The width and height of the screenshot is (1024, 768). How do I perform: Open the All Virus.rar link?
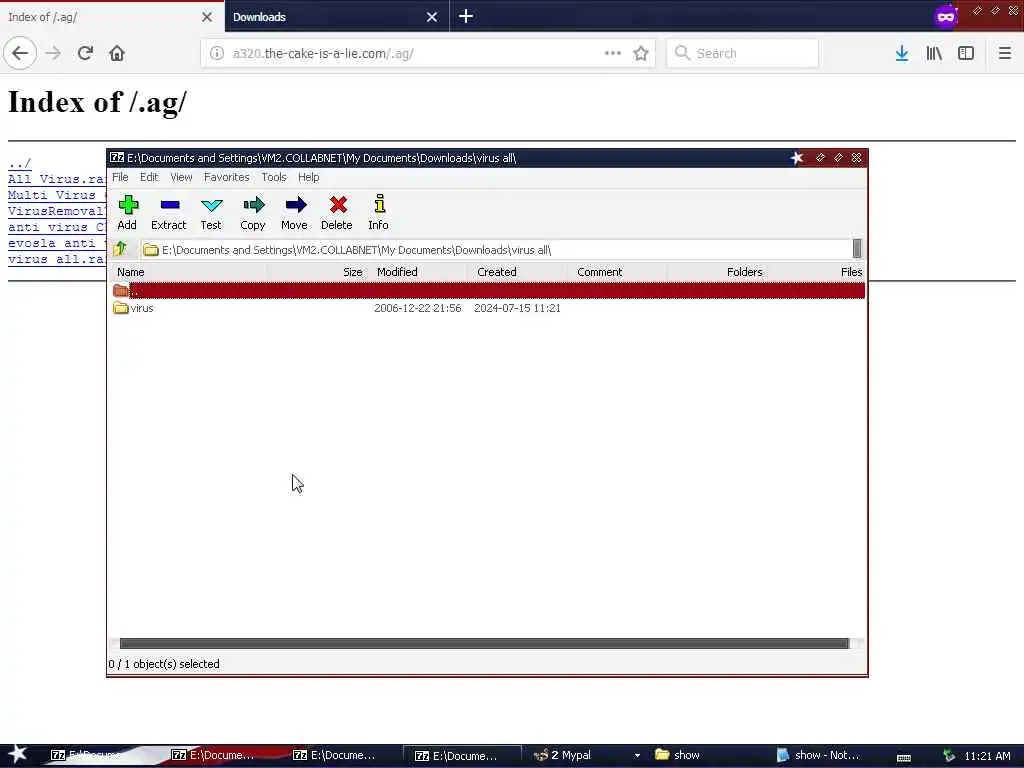coord(57,179)
